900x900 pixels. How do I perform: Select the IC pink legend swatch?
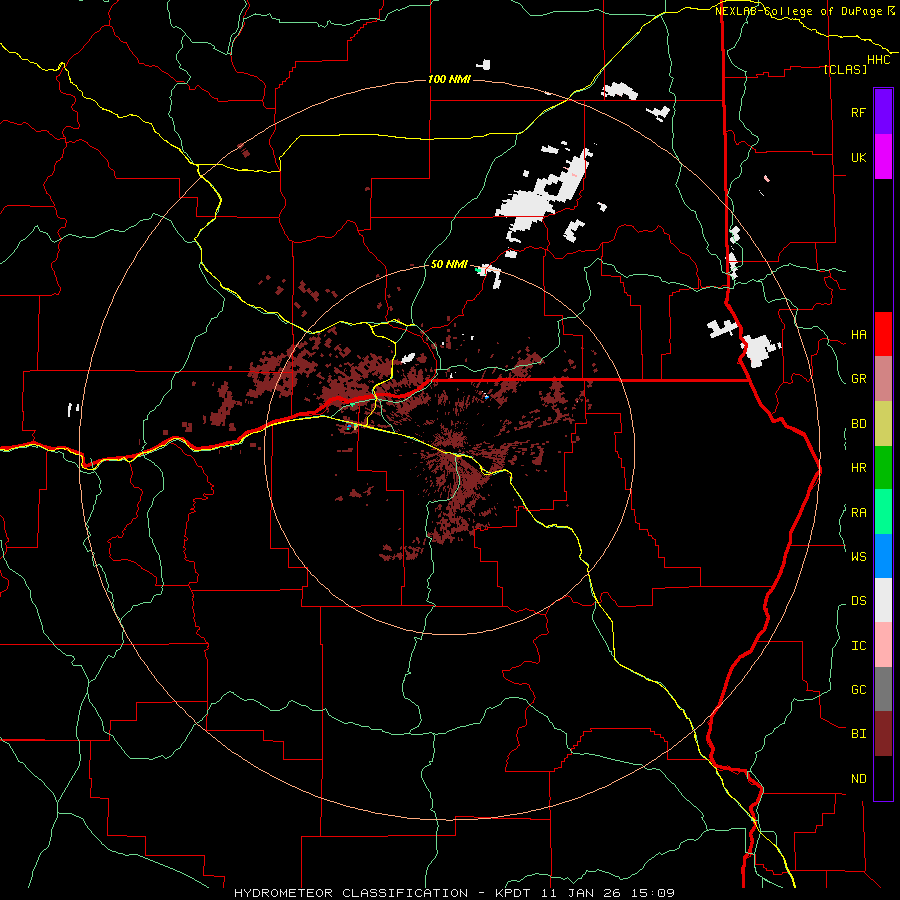[883, 645]
